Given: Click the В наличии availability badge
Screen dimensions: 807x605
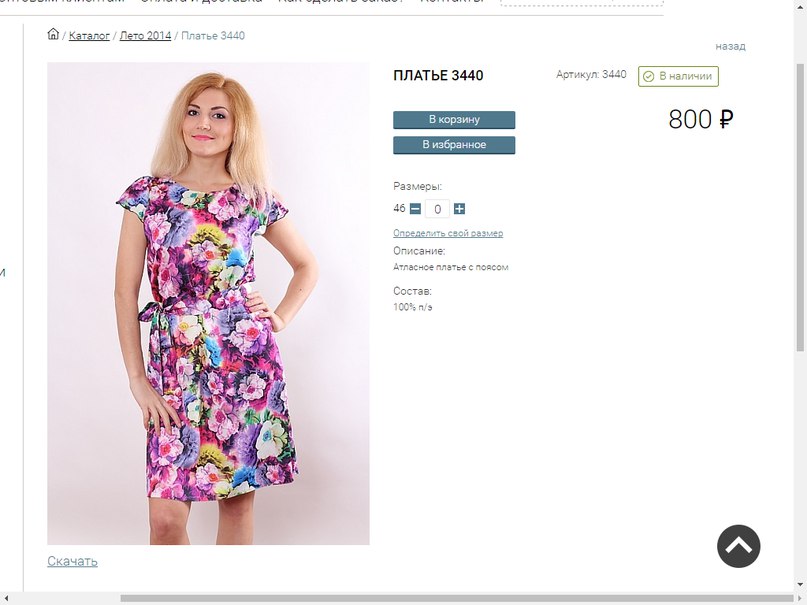Looking at the screenshot, I should pyautogui.click(x=678, y=76).
